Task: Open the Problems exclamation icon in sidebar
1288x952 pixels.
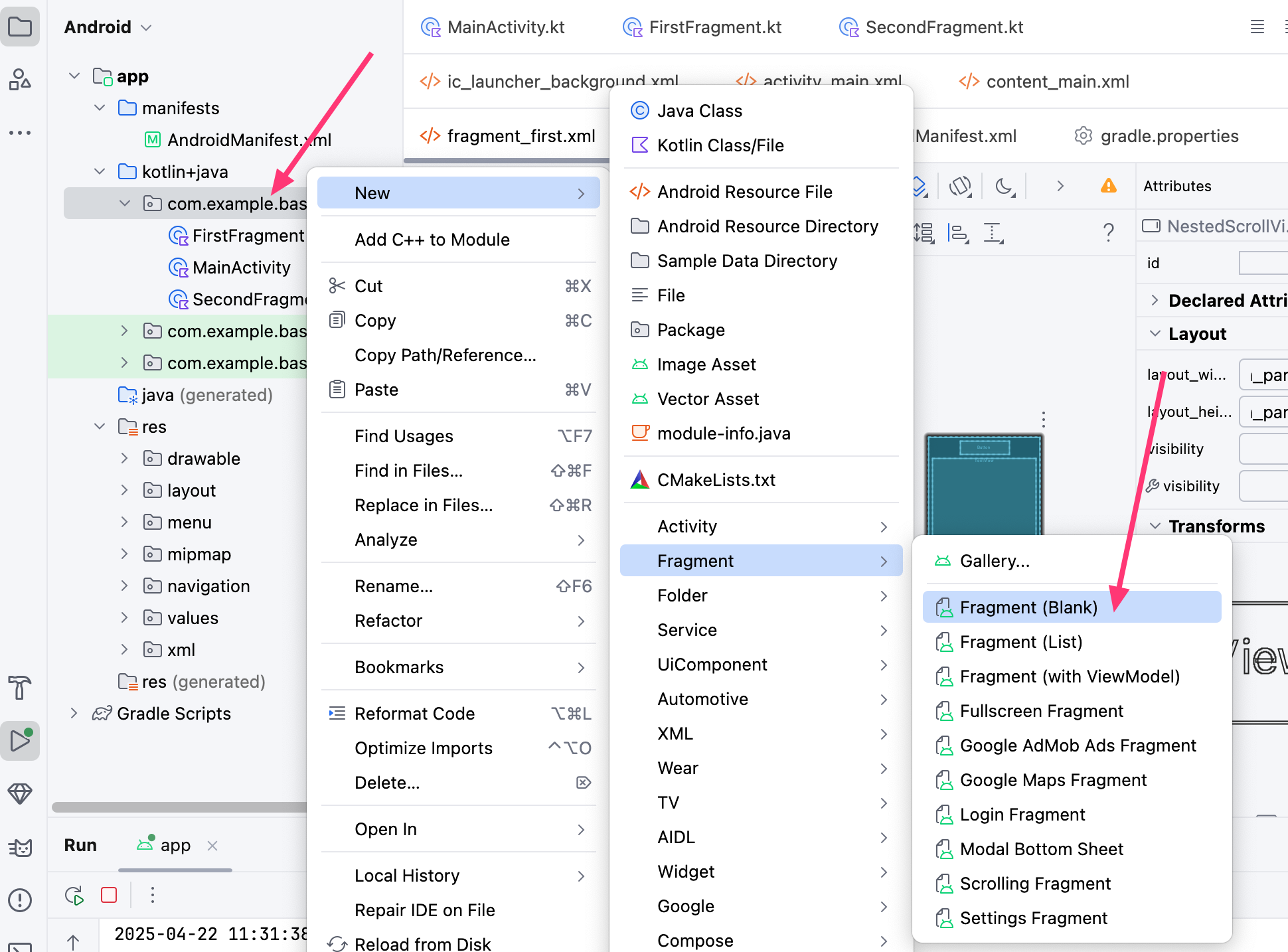Action: (20, 900)
